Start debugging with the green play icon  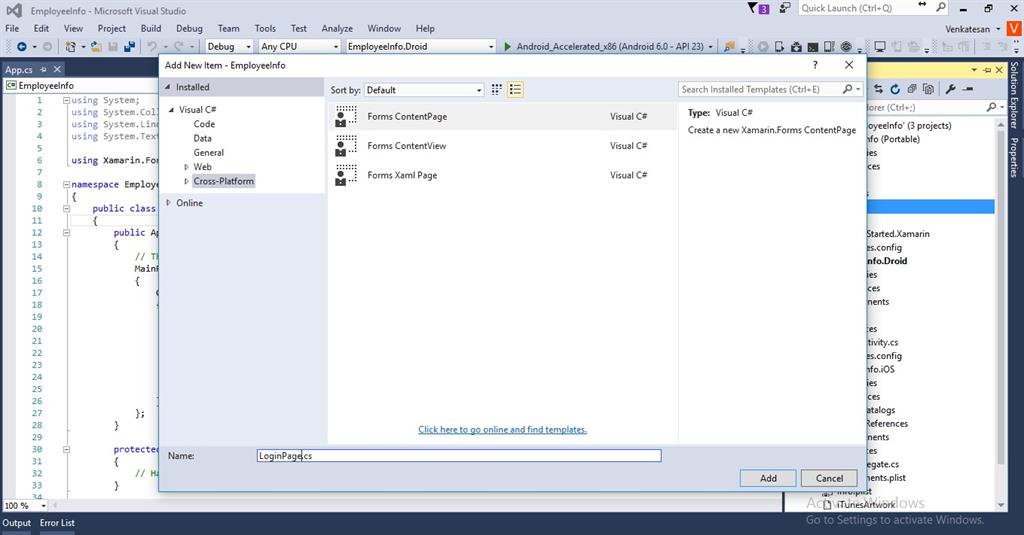507,46
